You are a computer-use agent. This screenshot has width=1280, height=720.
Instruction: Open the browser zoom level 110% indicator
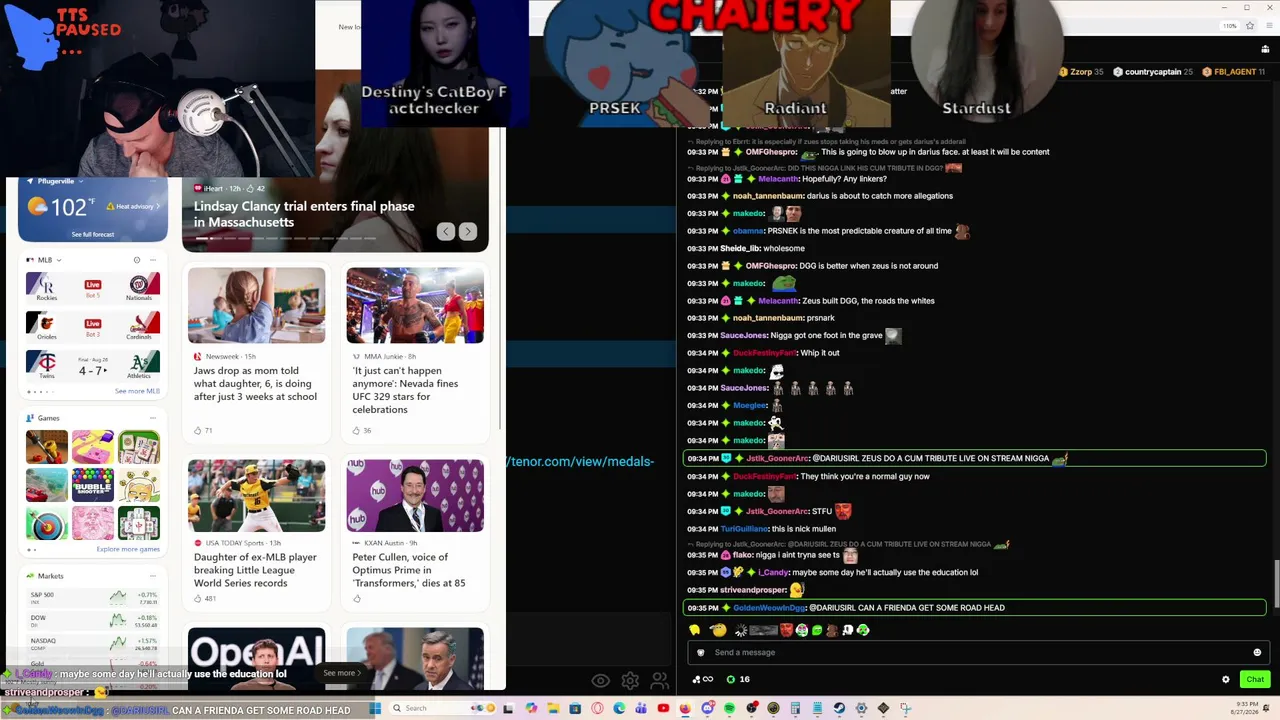click(x=1230, y=26)
